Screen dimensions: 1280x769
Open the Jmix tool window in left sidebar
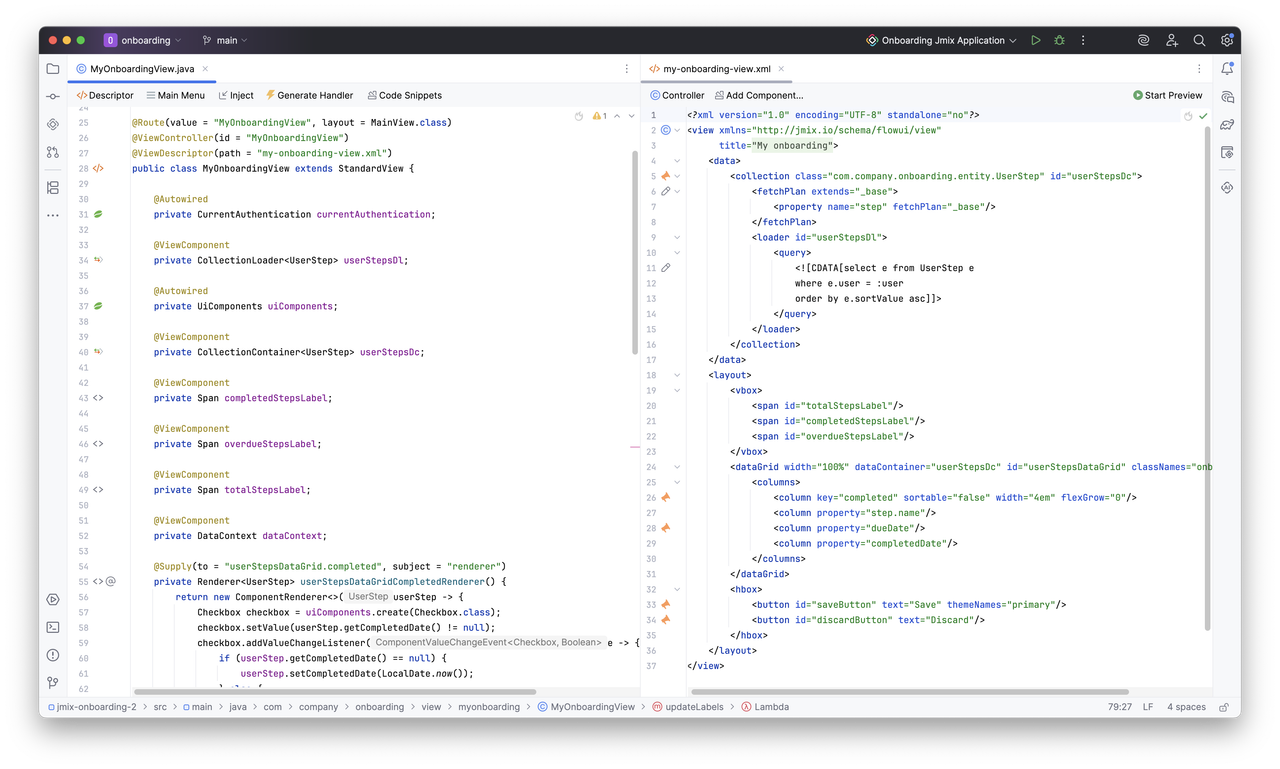tap(53, 124)
